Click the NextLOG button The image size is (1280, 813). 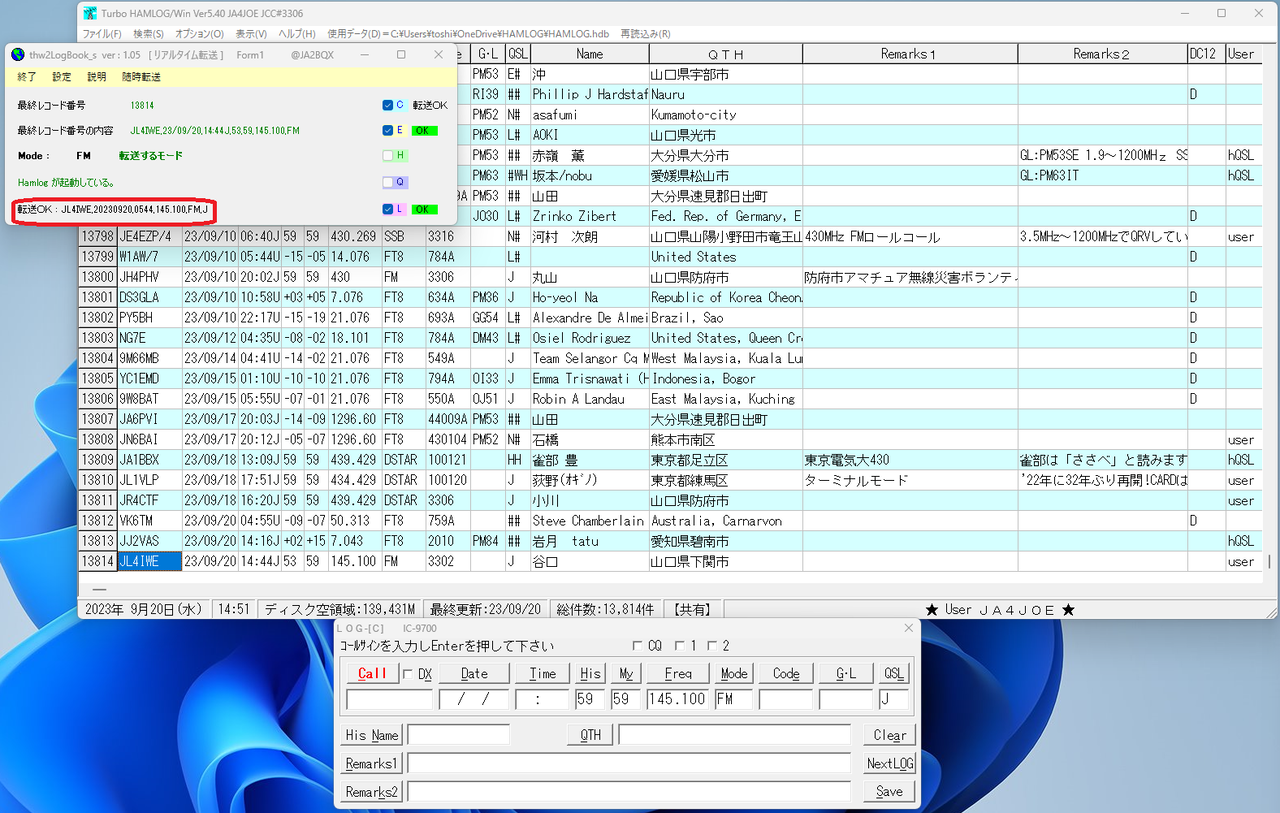[889, 764]
